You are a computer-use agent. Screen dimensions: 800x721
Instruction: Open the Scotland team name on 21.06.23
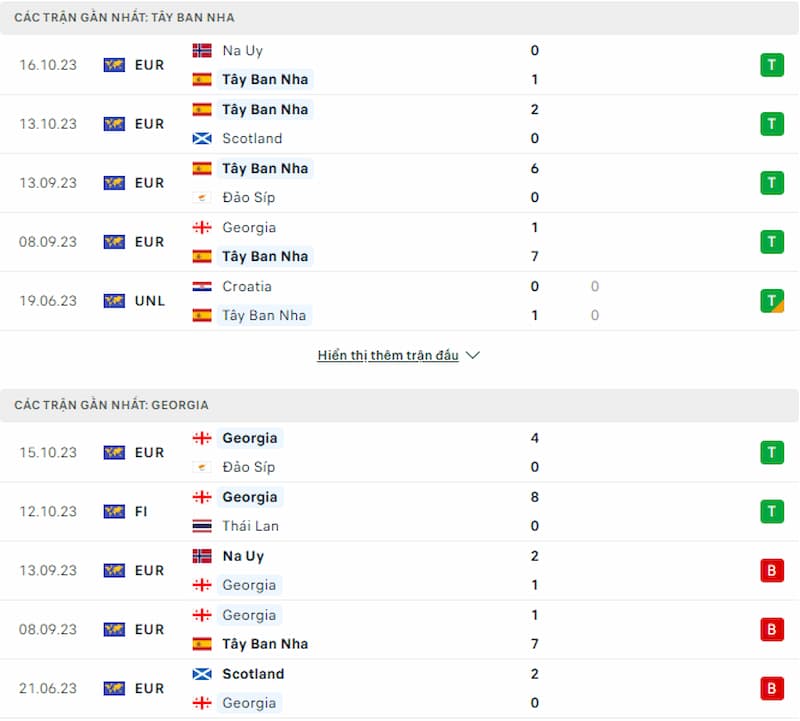[253, 674]
